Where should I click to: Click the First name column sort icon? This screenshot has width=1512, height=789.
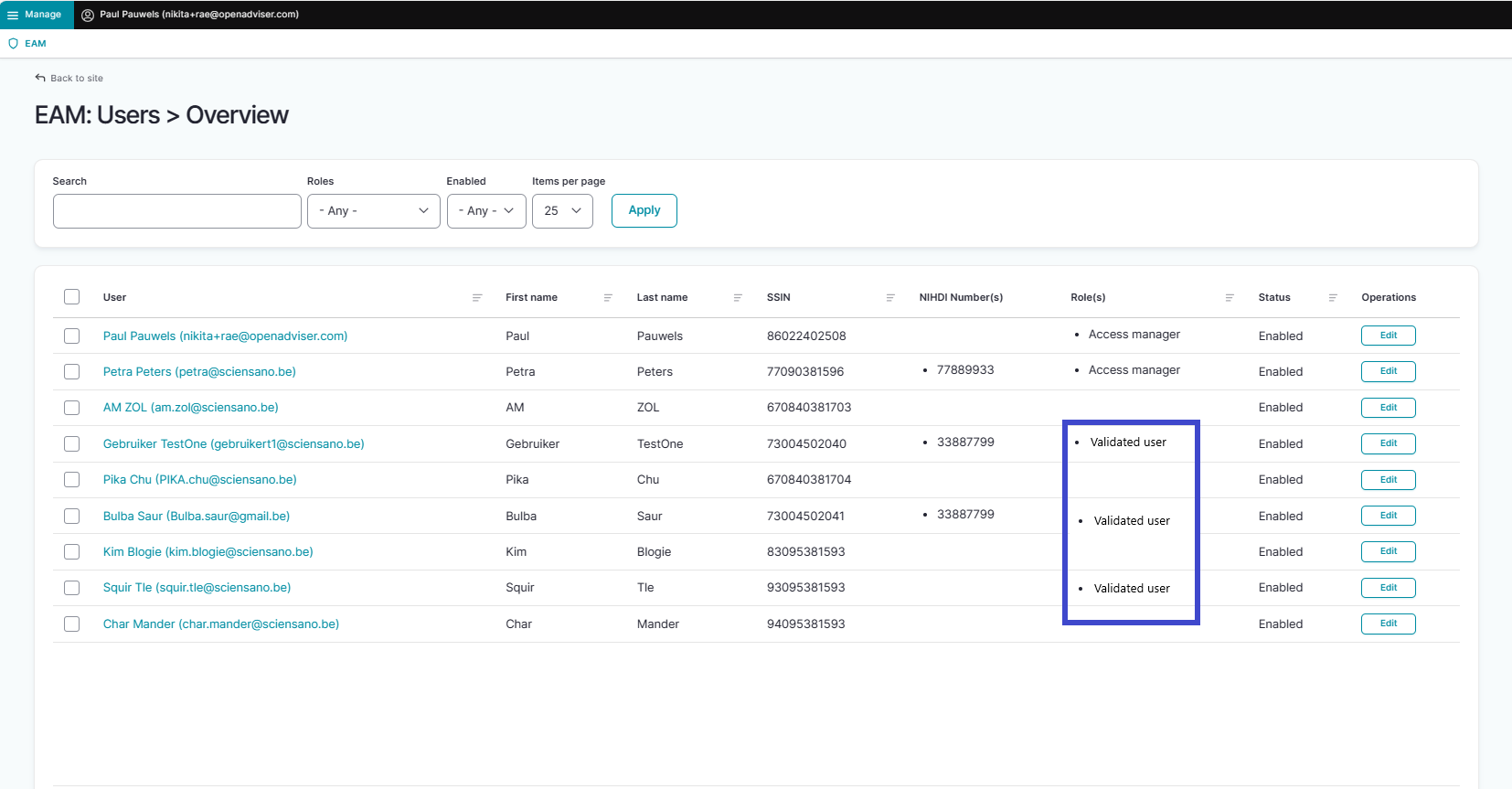pyautogui.click(x=608, y=298)
